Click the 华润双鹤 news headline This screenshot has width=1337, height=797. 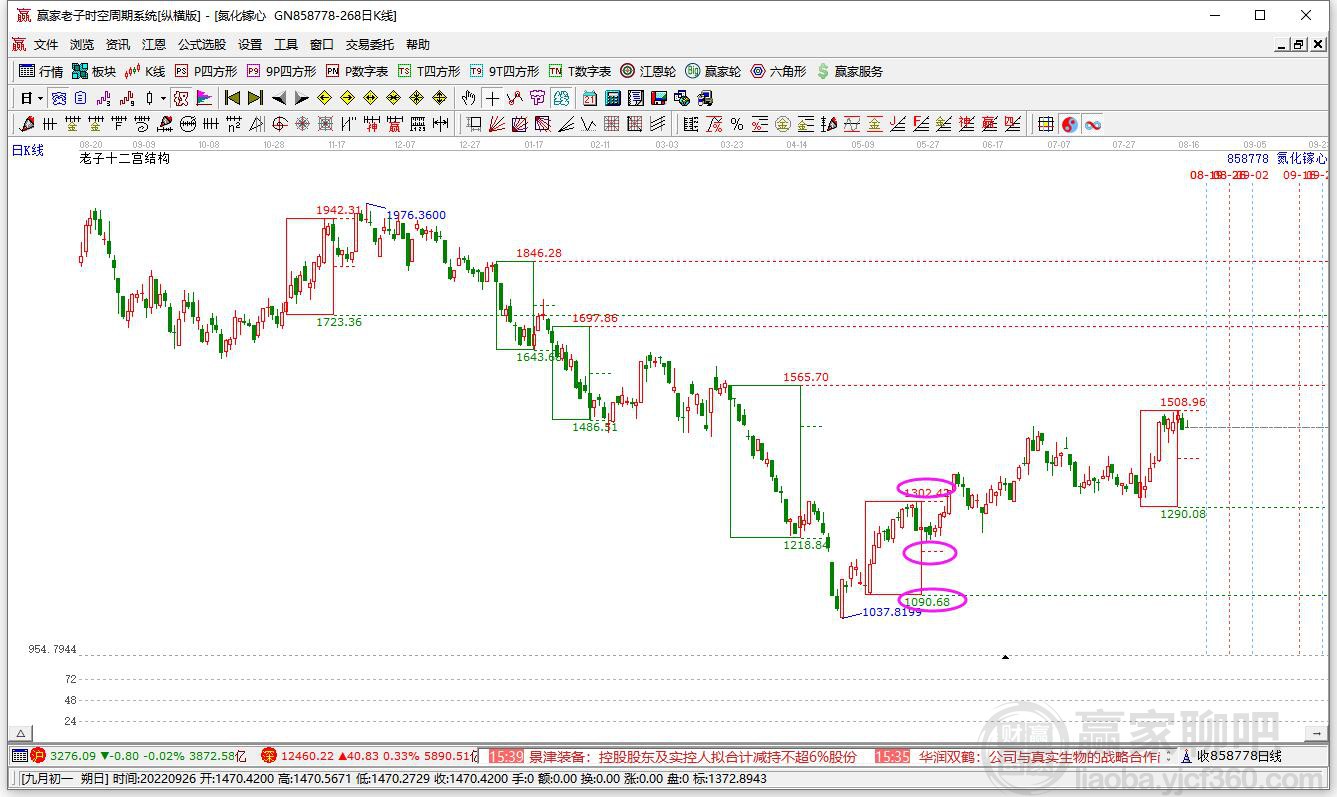(1039, 757)
